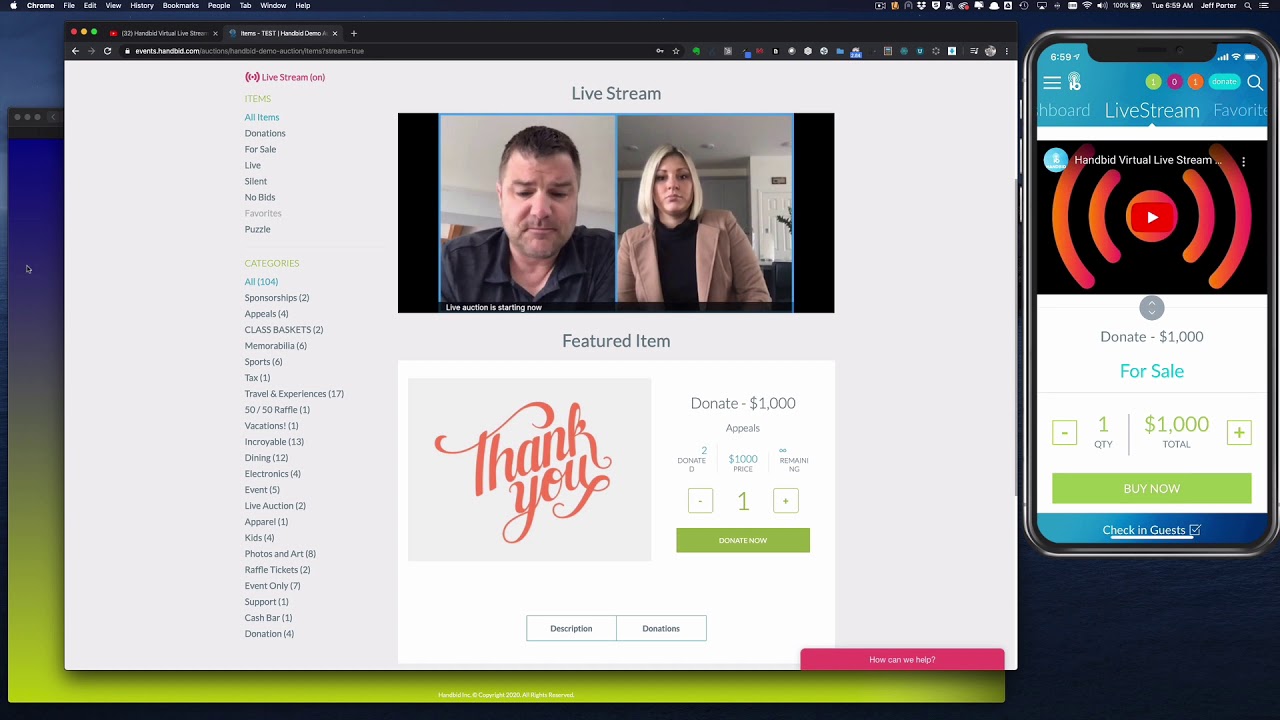Image resolution: width=1280 pixels, height=720 pixels.
Task: Open search in the phone app
Action: [1255, 82]
